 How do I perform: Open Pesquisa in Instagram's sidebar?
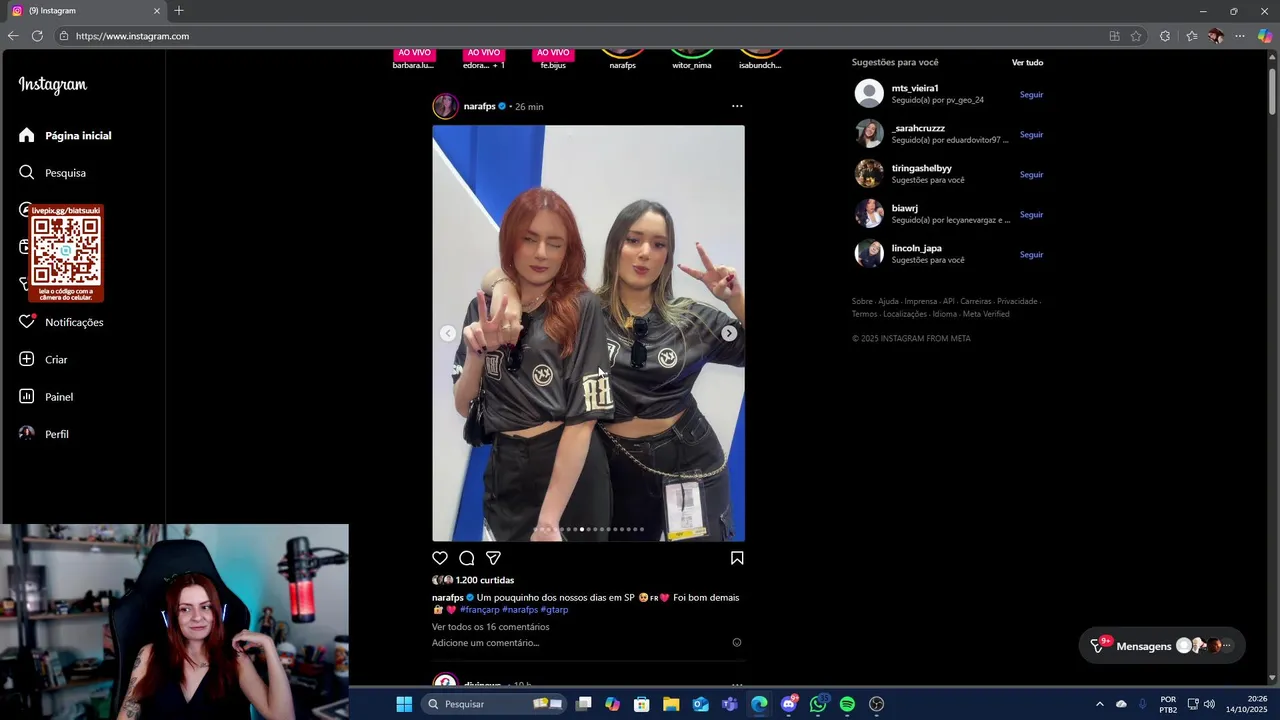tap(52, 173)
